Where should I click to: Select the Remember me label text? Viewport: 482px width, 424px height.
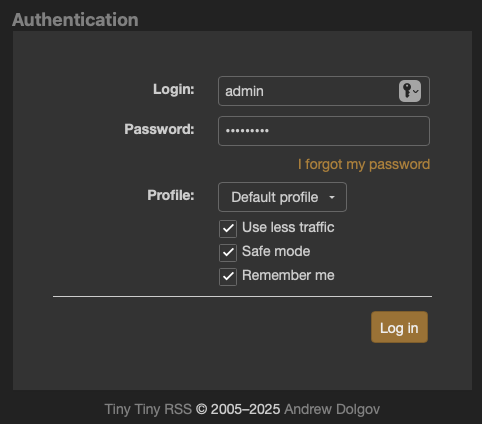[x=288, y=275]
